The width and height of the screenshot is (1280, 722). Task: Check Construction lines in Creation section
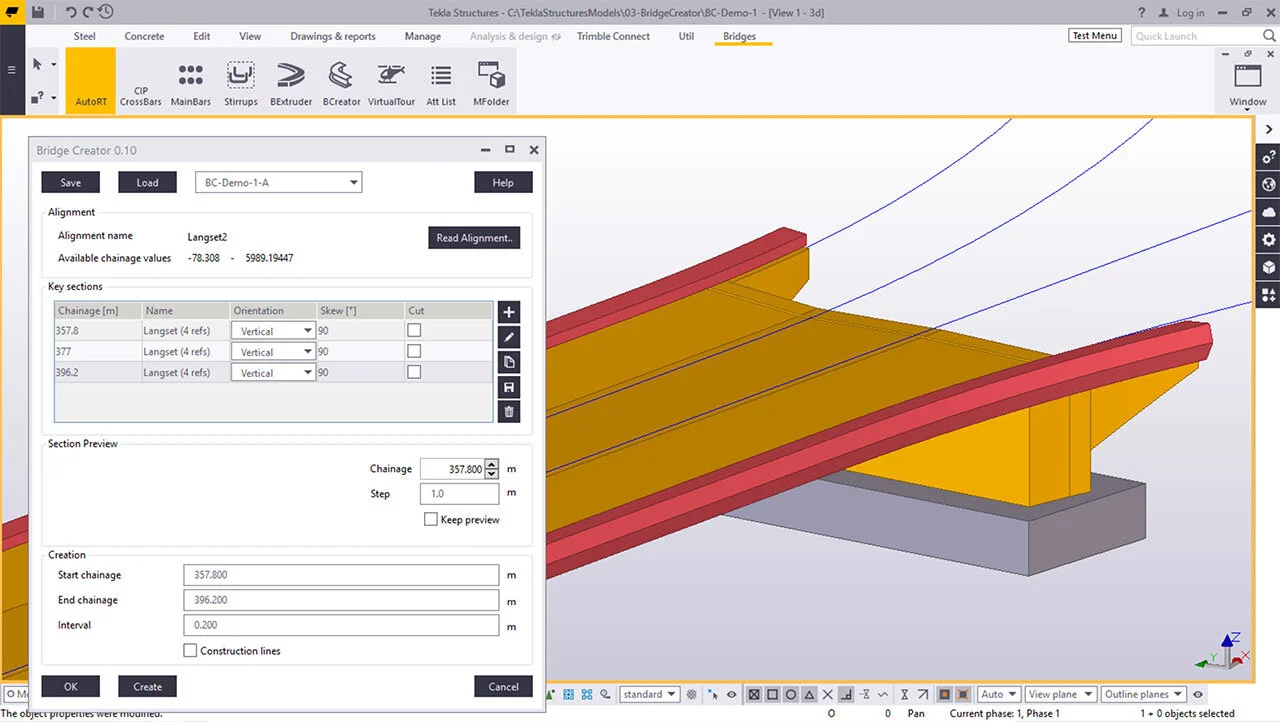click(190, 650)
